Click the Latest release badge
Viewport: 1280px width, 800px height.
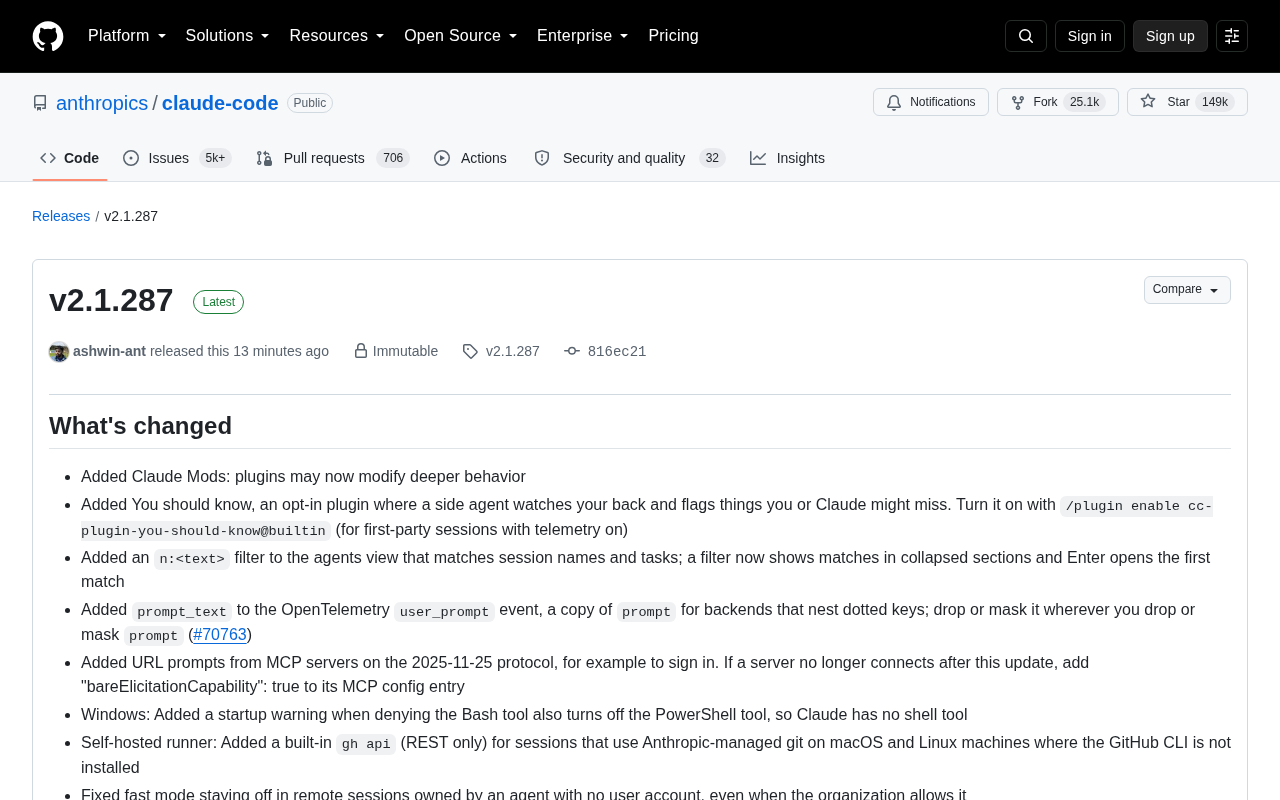tap(218, 302)
